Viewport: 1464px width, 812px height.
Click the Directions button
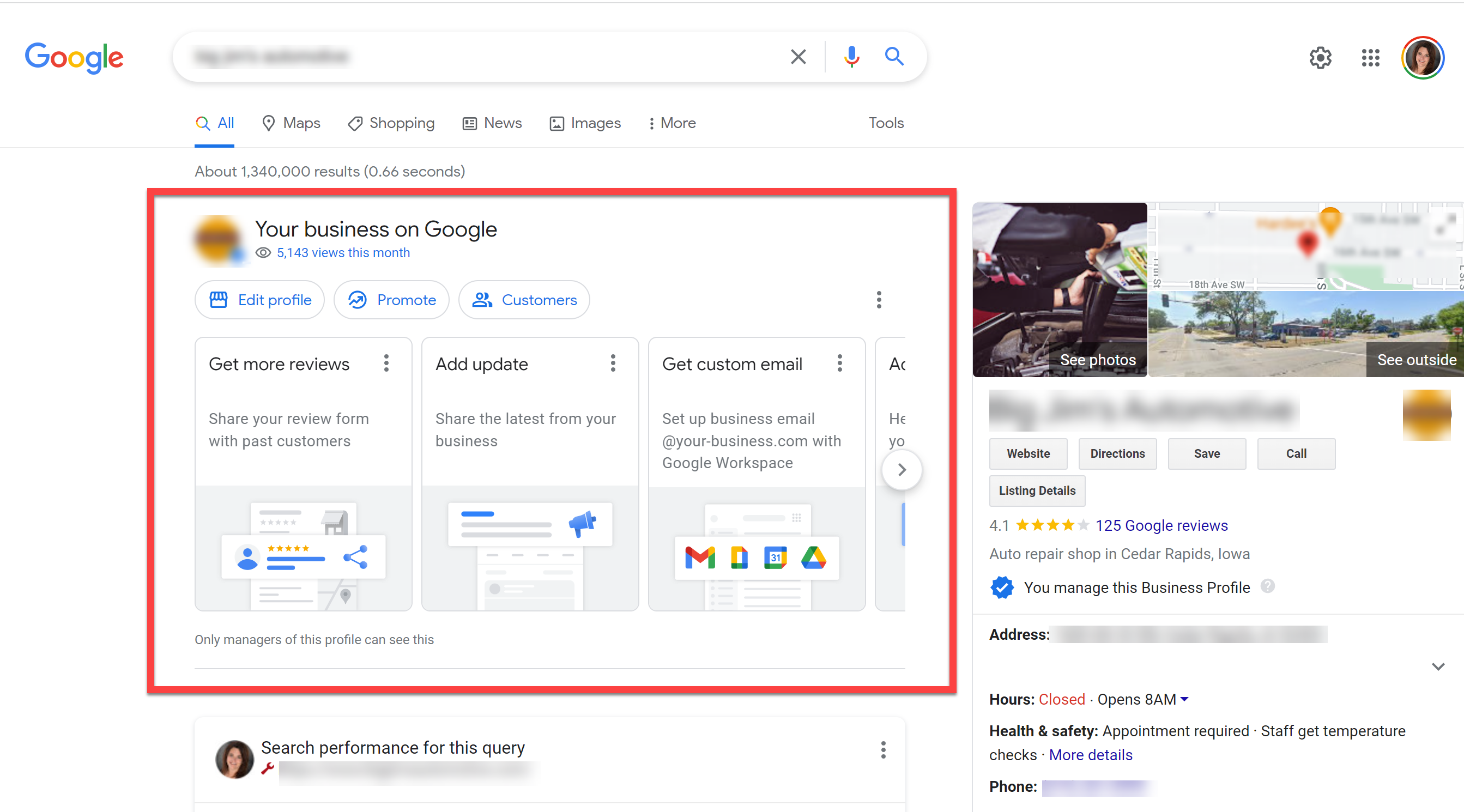(1117, 453)
